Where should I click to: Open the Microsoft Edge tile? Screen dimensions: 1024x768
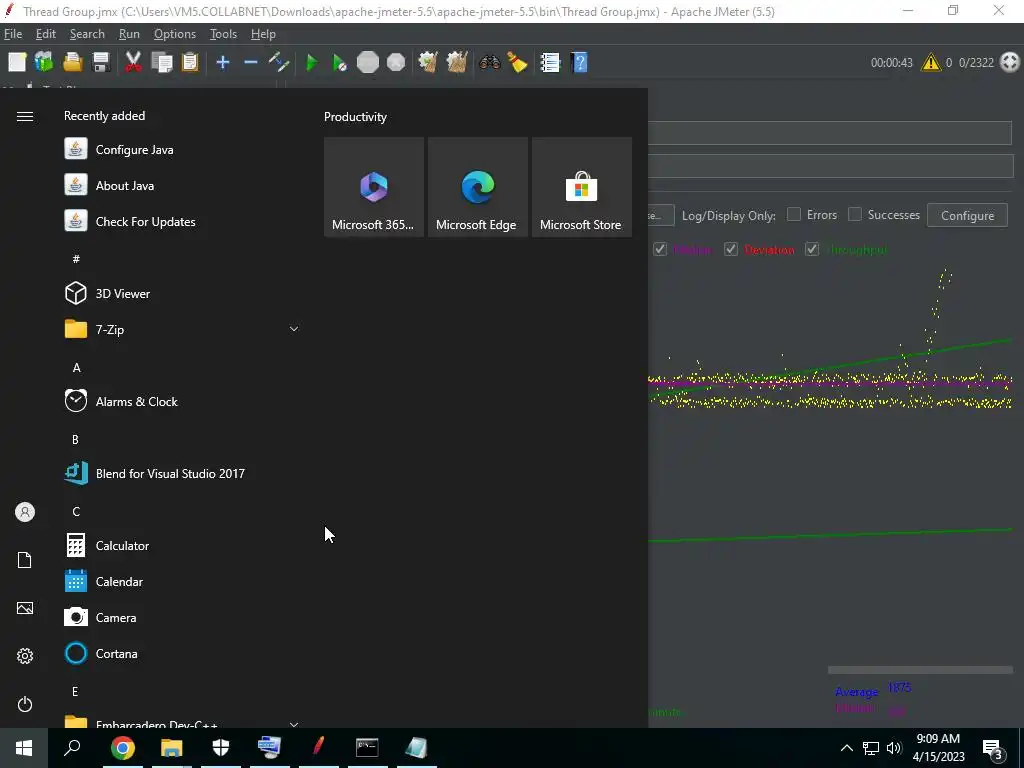tap(477, 187)
